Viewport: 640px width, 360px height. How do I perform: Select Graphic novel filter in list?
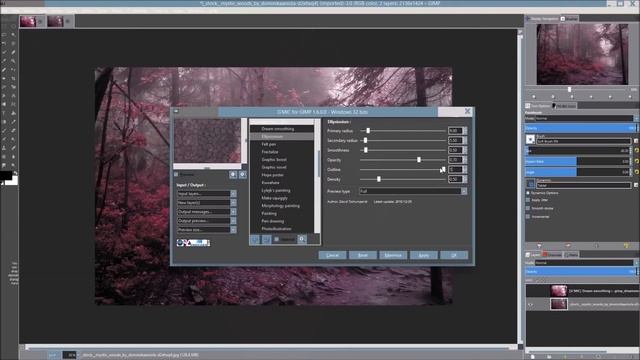(274, 167)
